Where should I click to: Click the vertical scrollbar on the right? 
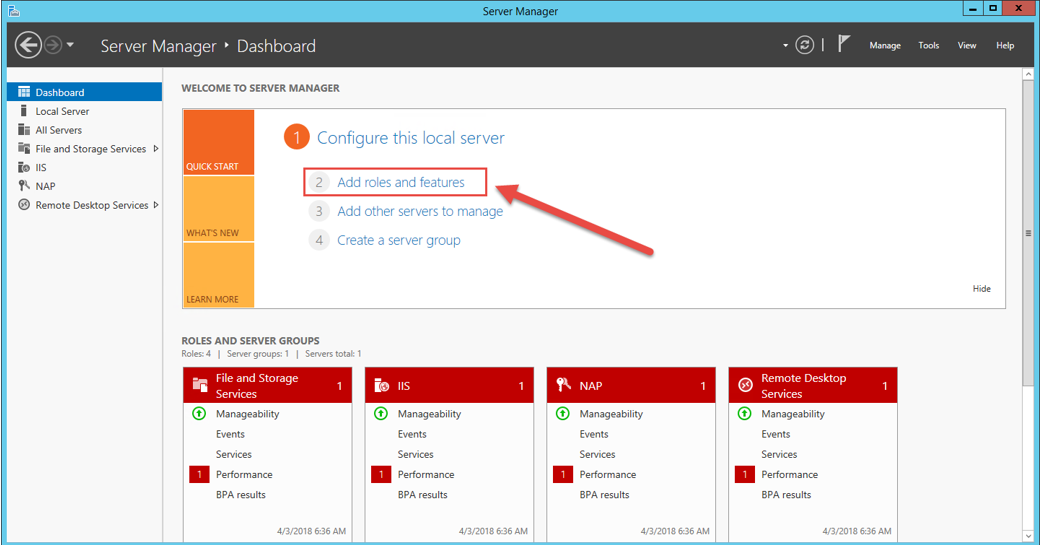[1028, 232]
